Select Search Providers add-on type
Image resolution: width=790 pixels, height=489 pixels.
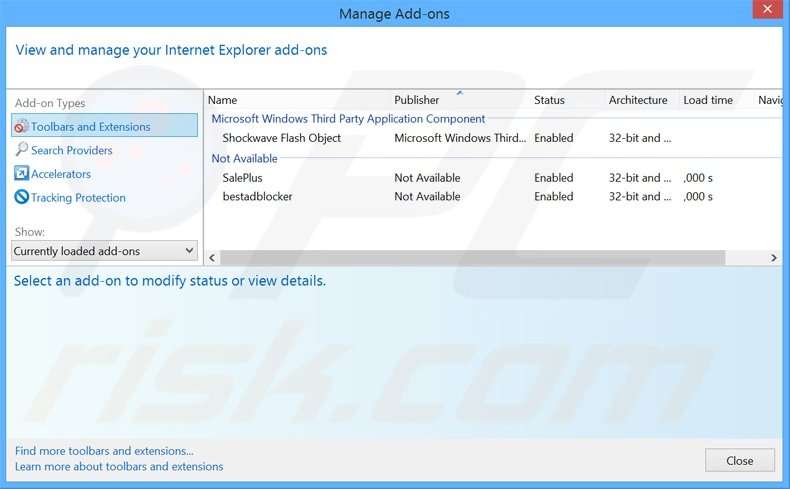72,150
